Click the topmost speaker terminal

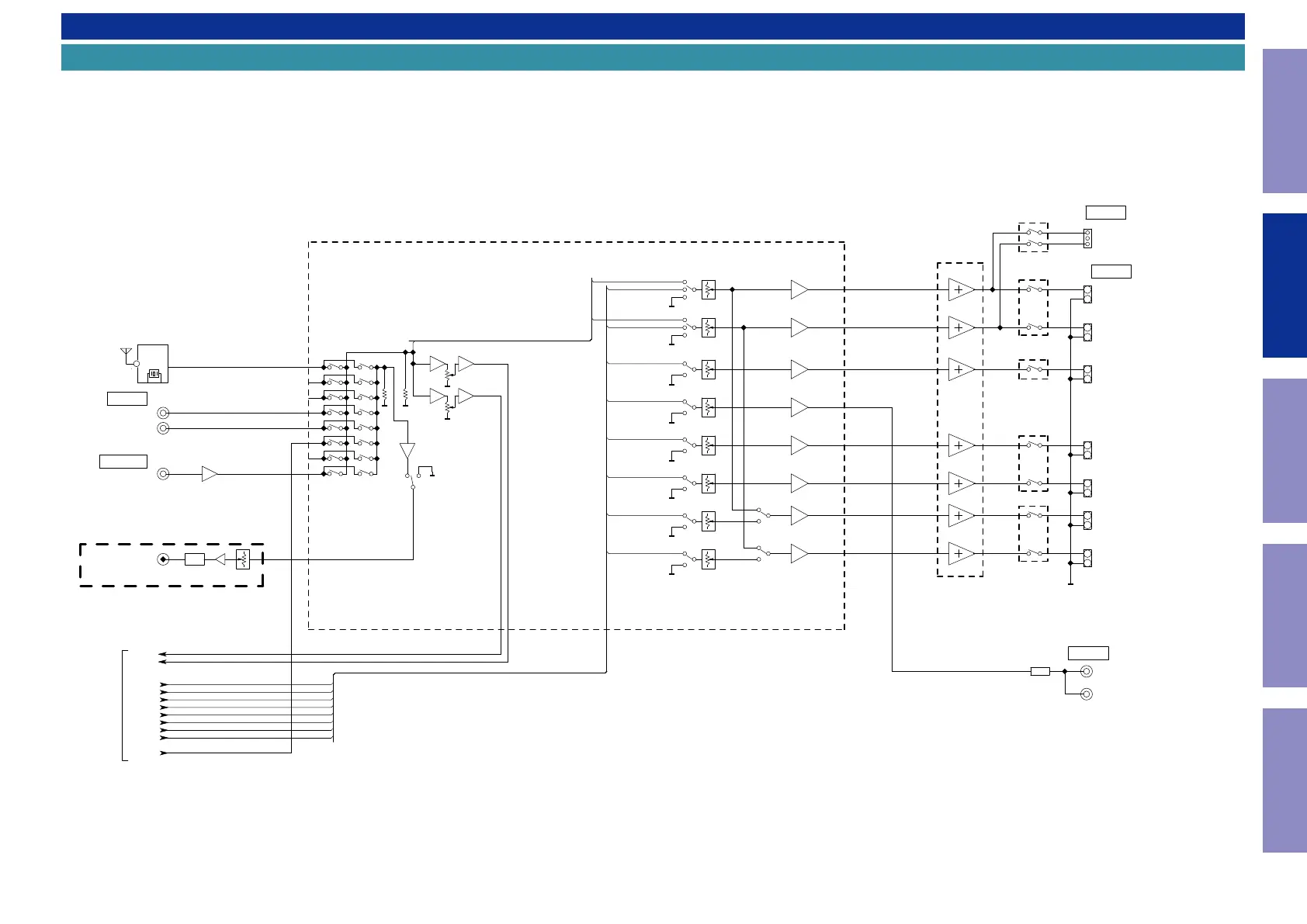1087,294
